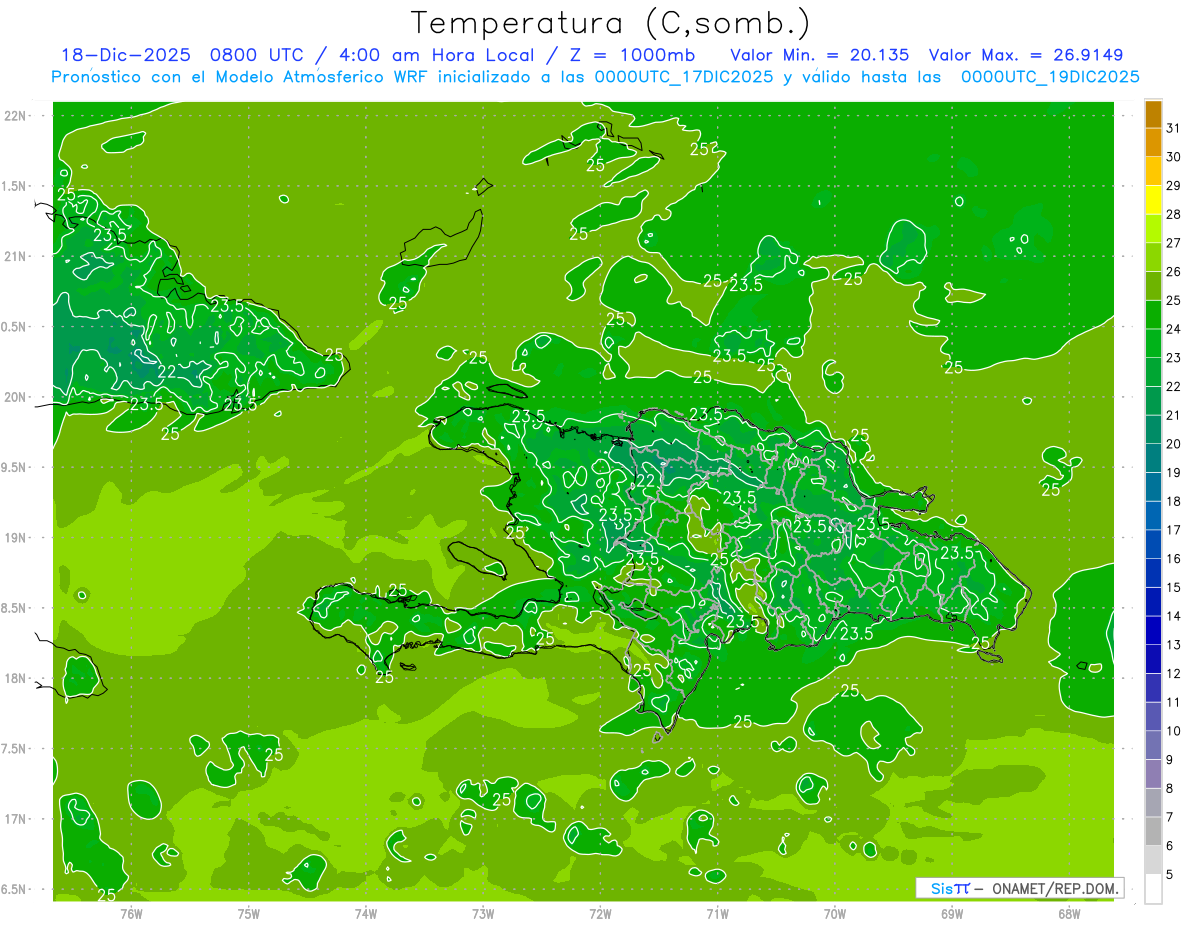Click colorbar label '31'

click(x=1174, y=128)
